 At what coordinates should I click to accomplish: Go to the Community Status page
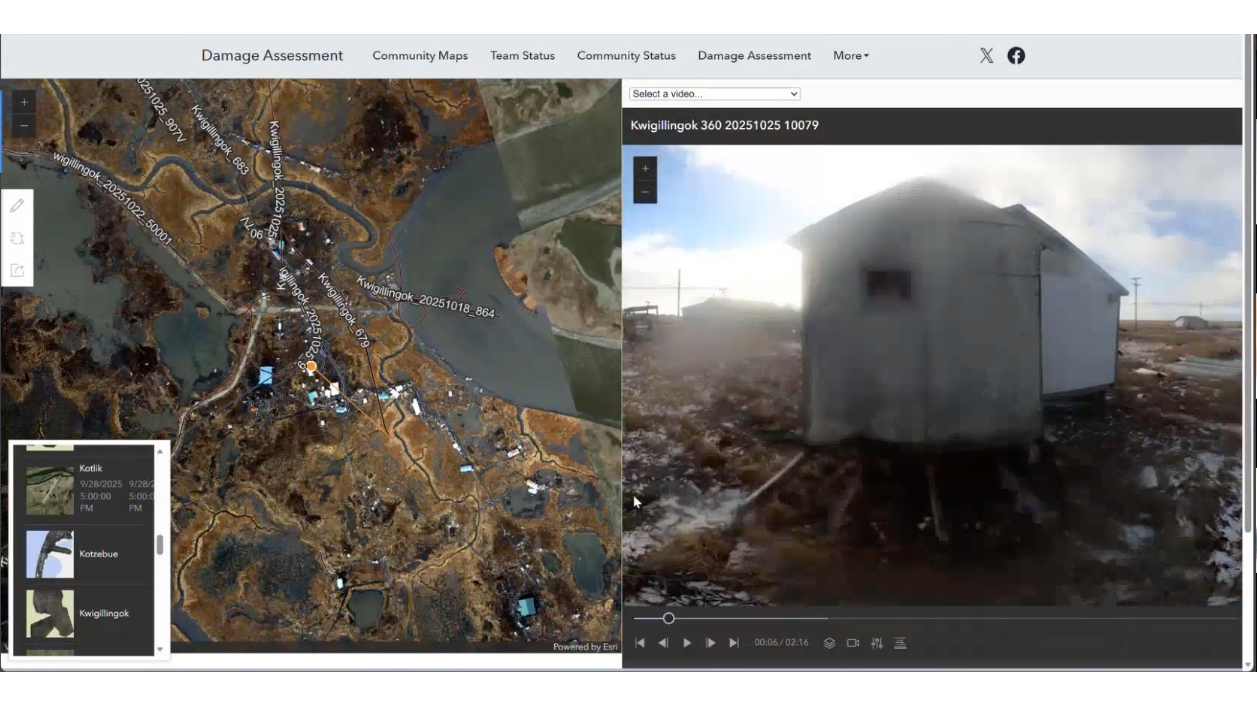(626, 56)
